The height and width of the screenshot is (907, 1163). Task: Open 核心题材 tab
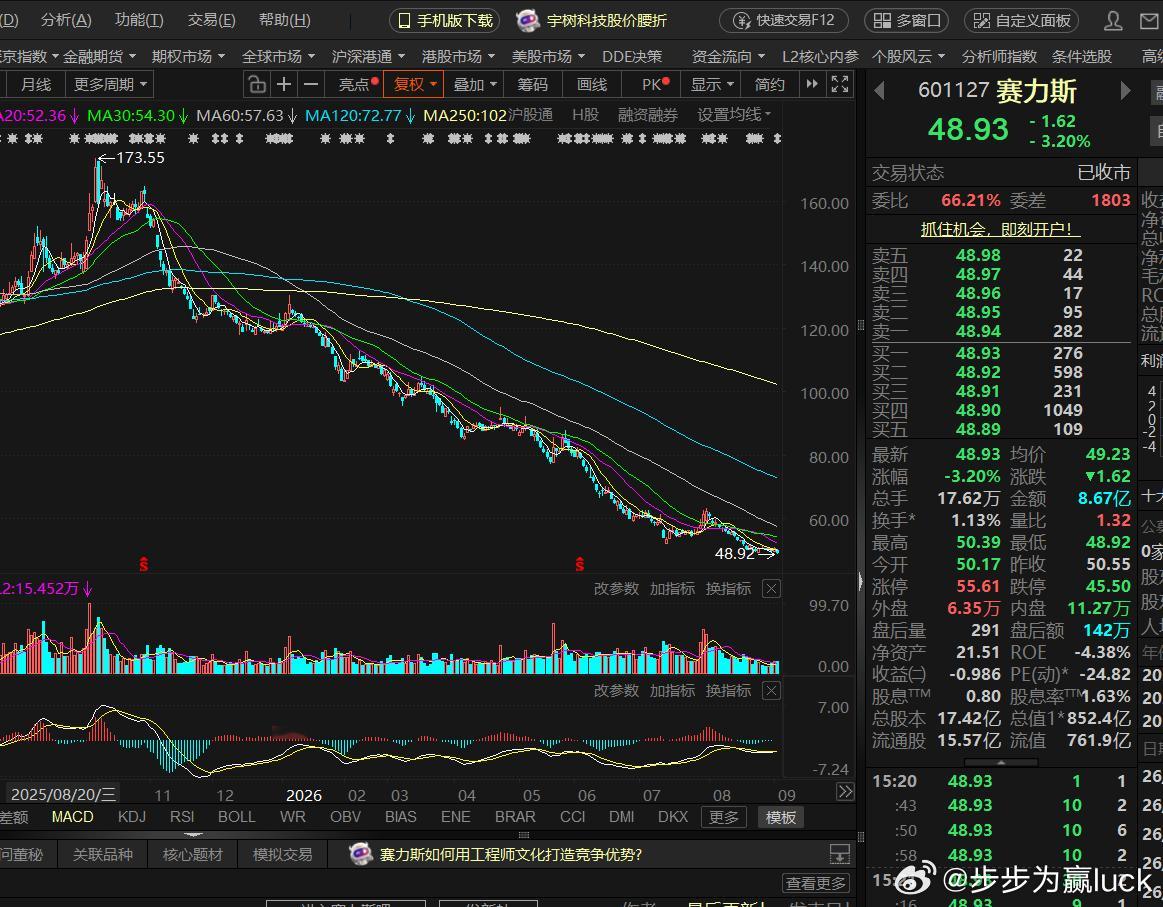(x=193, y=854)
